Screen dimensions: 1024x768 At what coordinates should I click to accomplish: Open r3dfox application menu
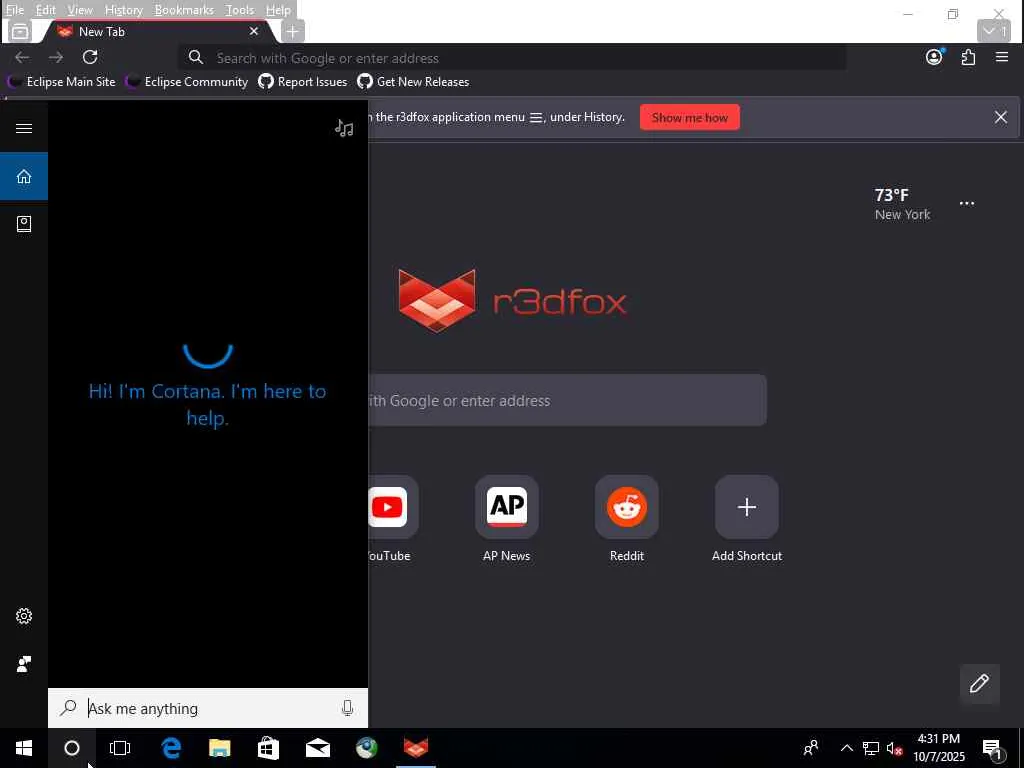click(x=1002, y=57)
